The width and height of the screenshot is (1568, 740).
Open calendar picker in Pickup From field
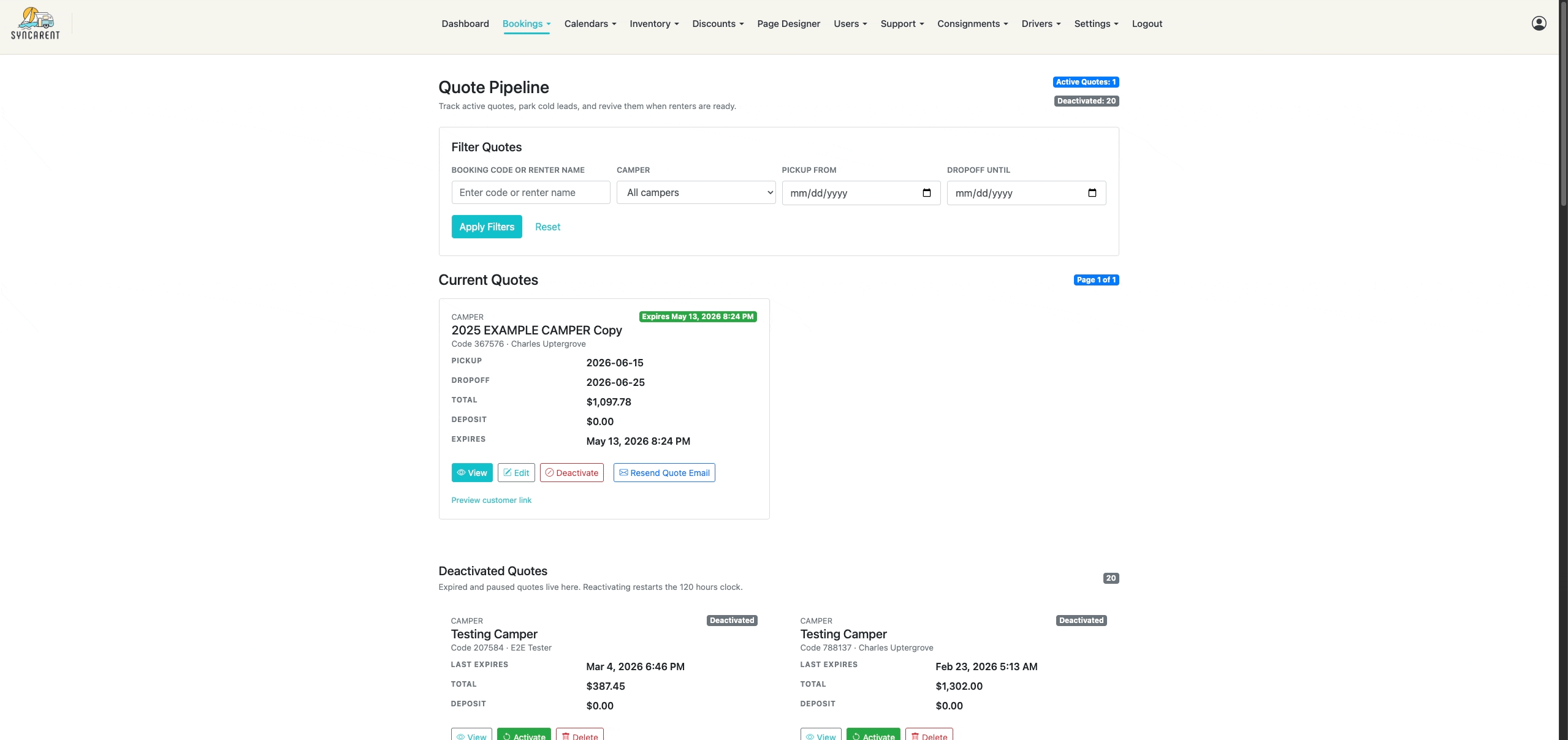click(x=926, y=193)
